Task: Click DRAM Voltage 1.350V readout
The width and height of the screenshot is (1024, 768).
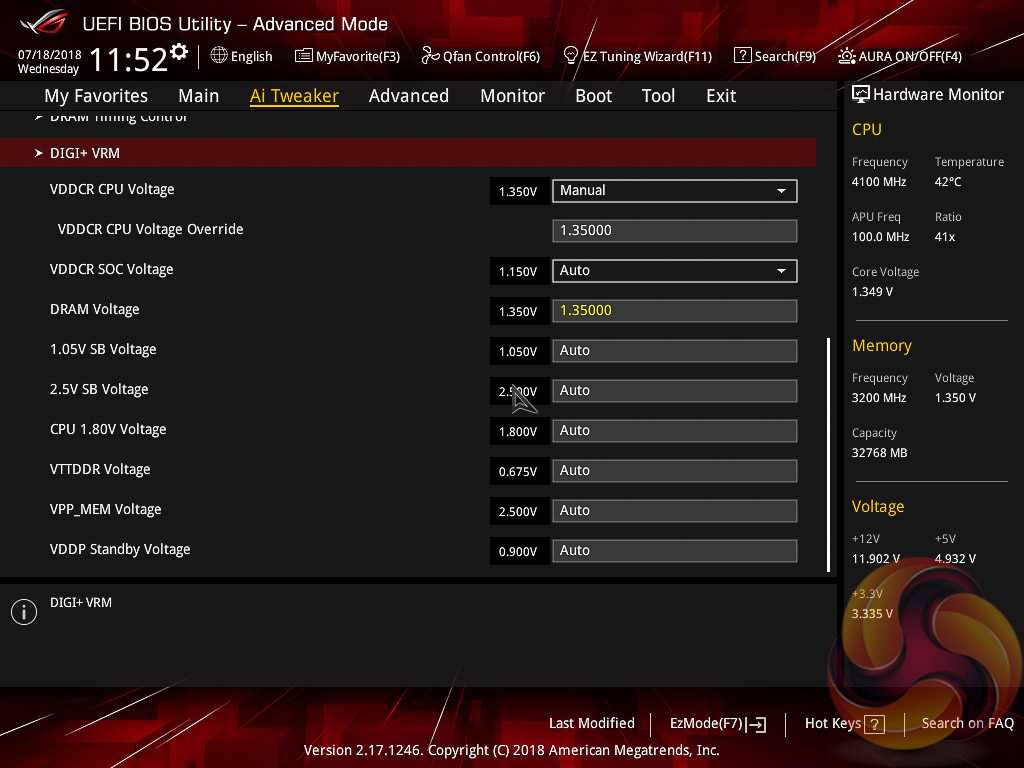Action: (x=519, y=312)
